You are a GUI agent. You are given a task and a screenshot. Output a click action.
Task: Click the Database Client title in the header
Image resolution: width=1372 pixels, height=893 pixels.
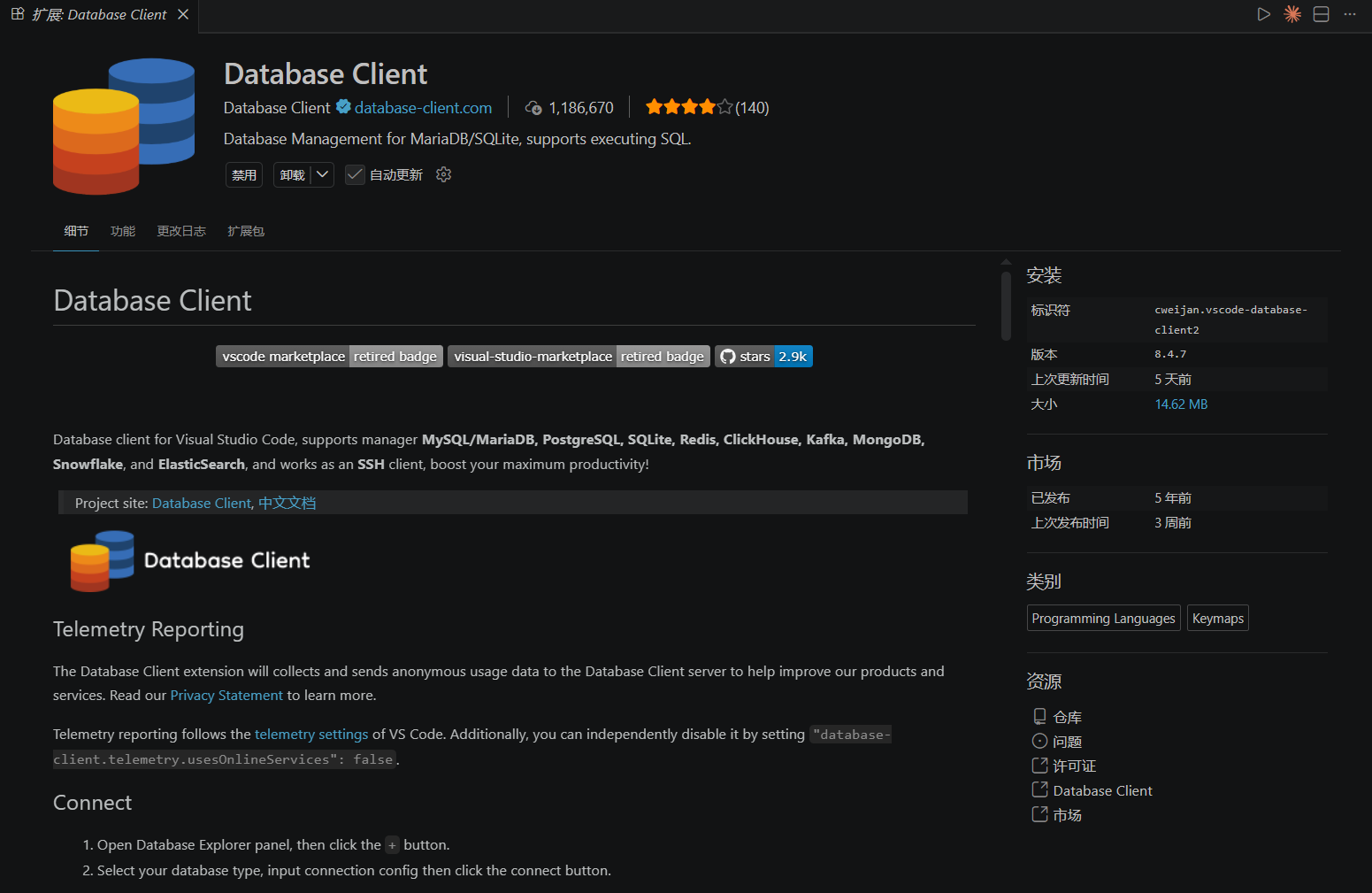coord(326,73)
